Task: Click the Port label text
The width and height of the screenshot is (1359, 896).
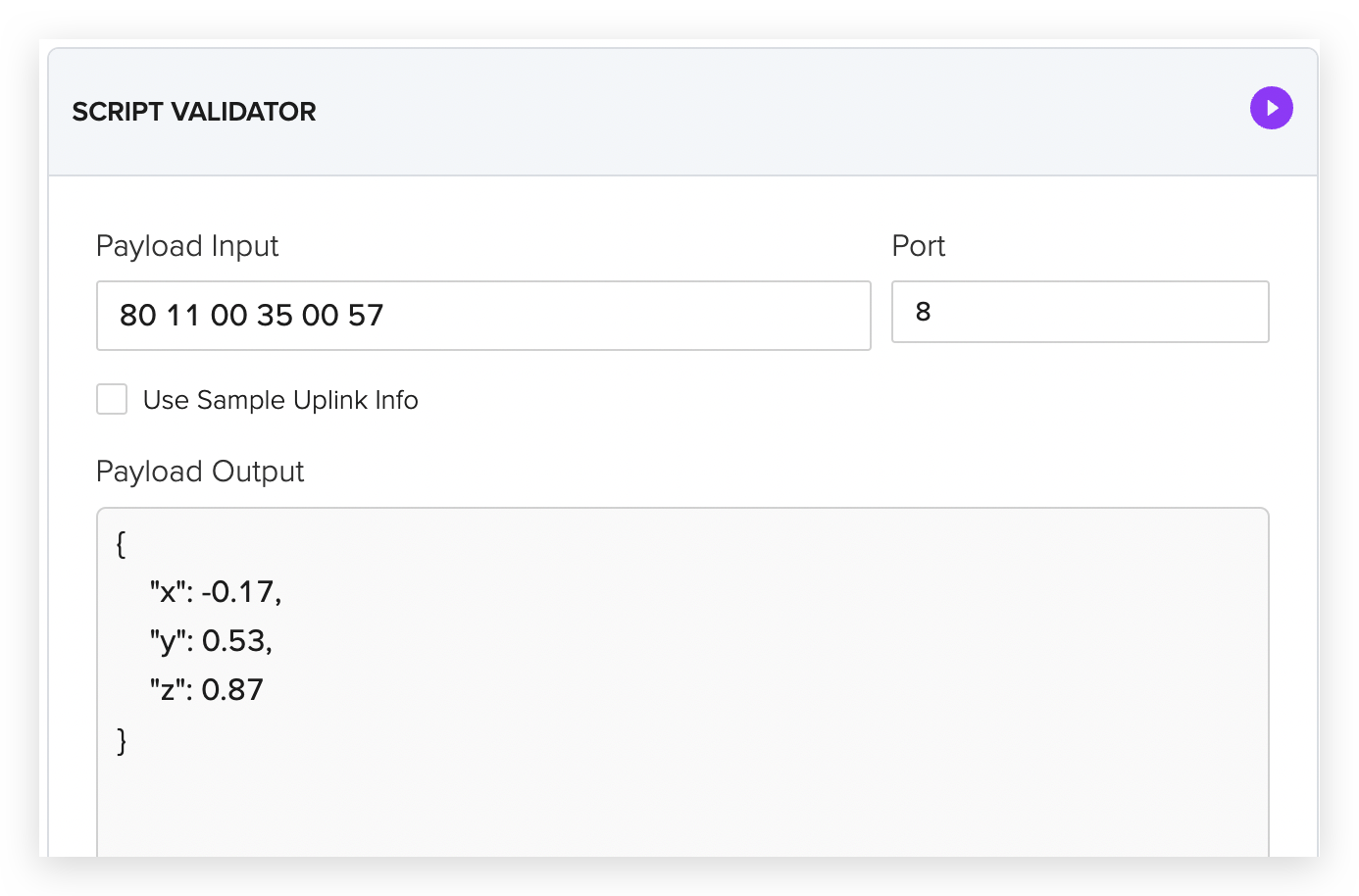Action: (918, 246)
